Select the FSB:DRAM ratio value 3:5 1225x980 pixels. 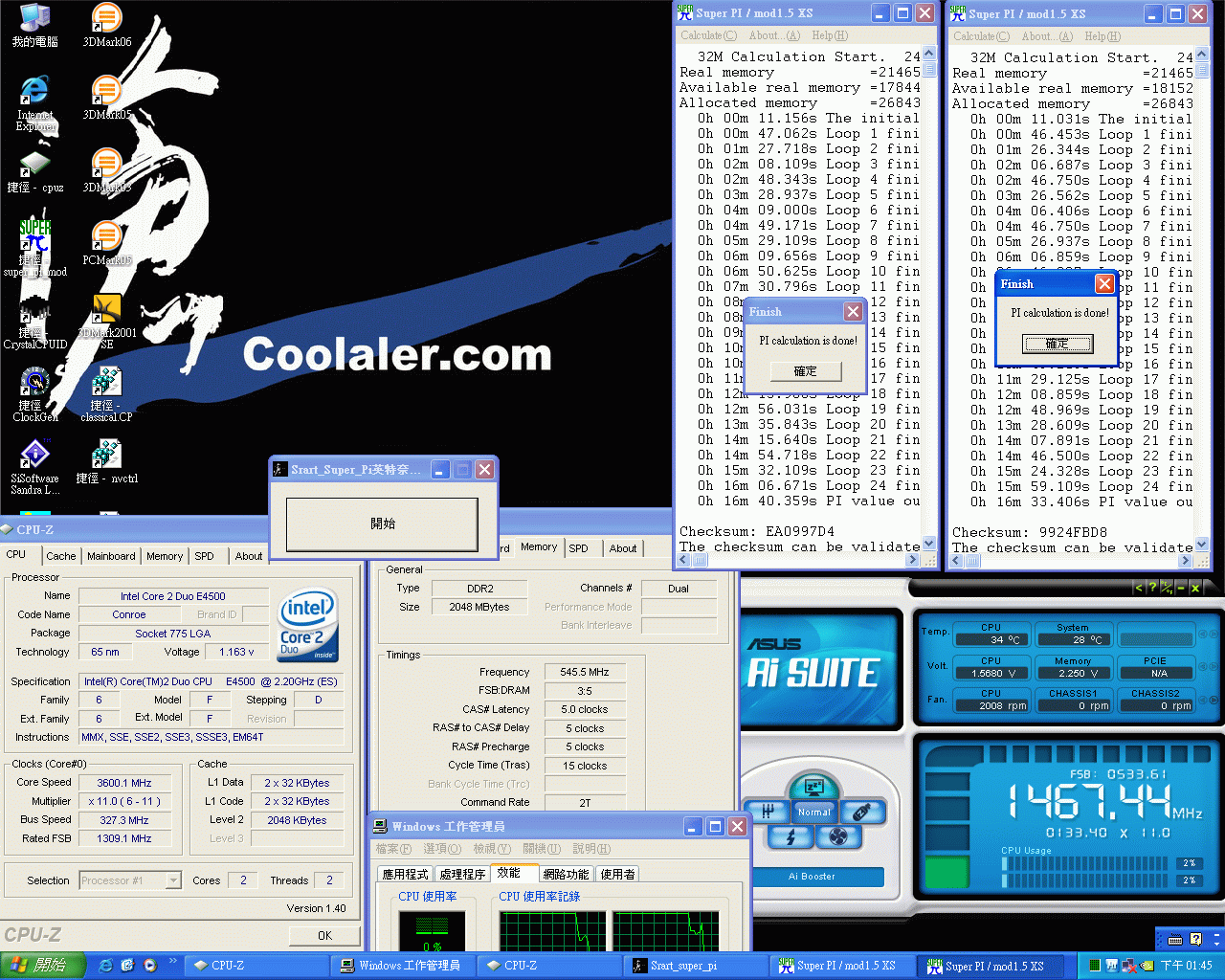coord(584,691)
